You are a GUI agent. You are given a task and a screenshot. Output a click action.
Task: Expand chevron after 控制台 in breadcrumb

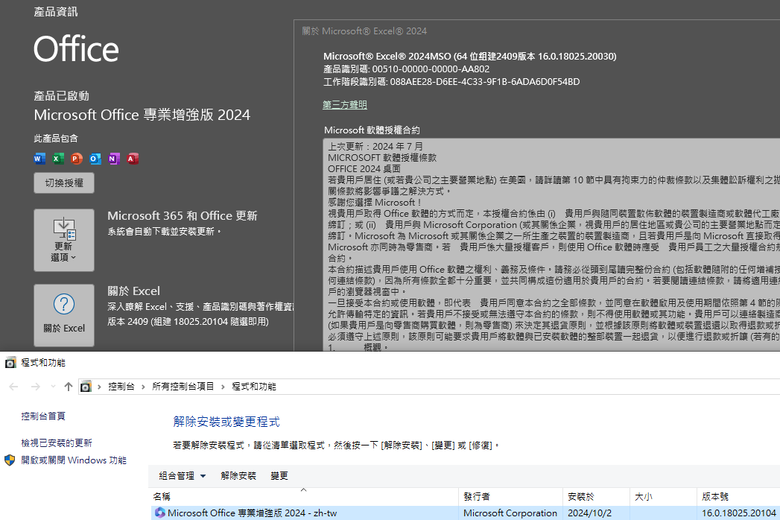(x=143, y=387)
